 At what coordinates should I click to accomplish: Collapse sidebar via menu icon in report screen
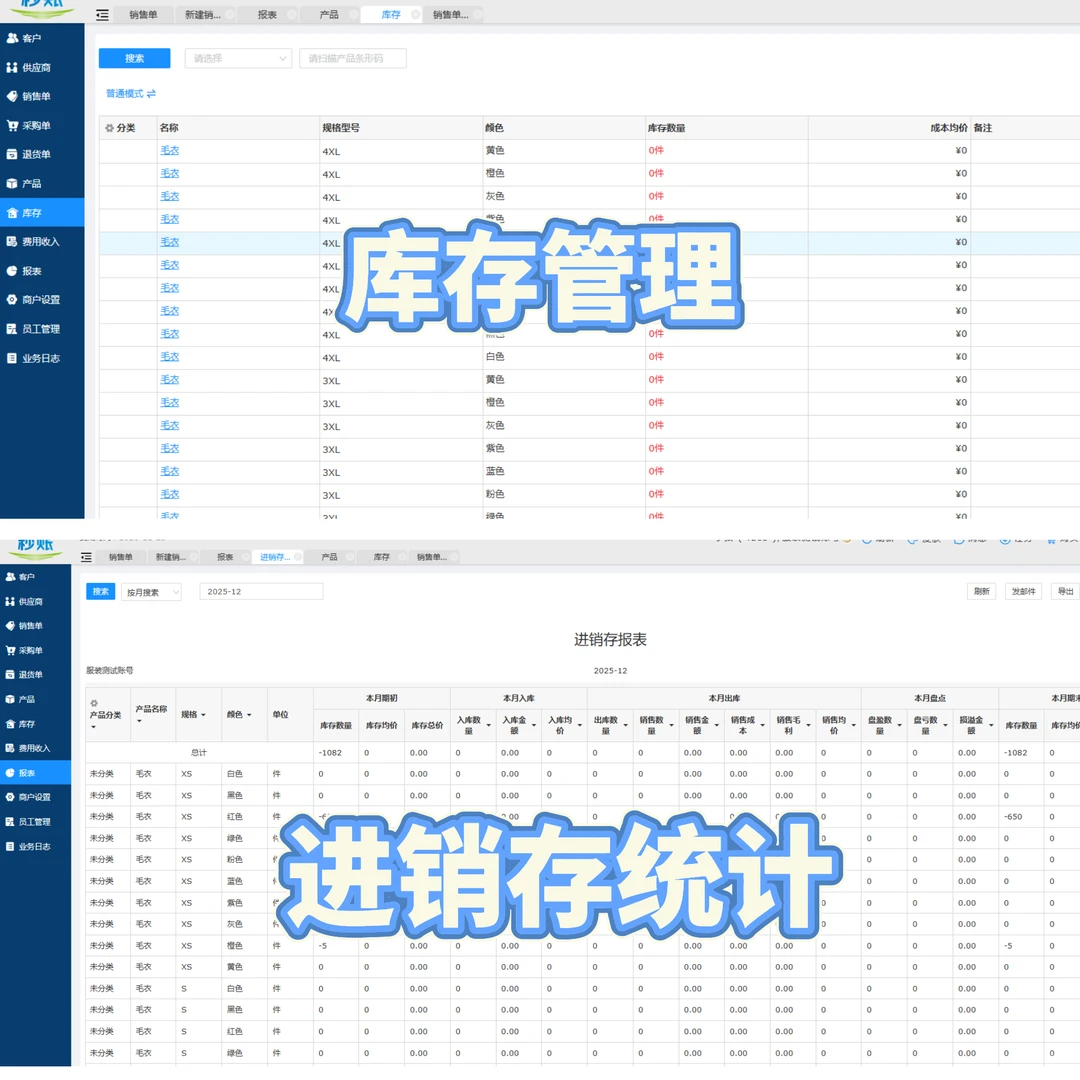click(86, 557)
